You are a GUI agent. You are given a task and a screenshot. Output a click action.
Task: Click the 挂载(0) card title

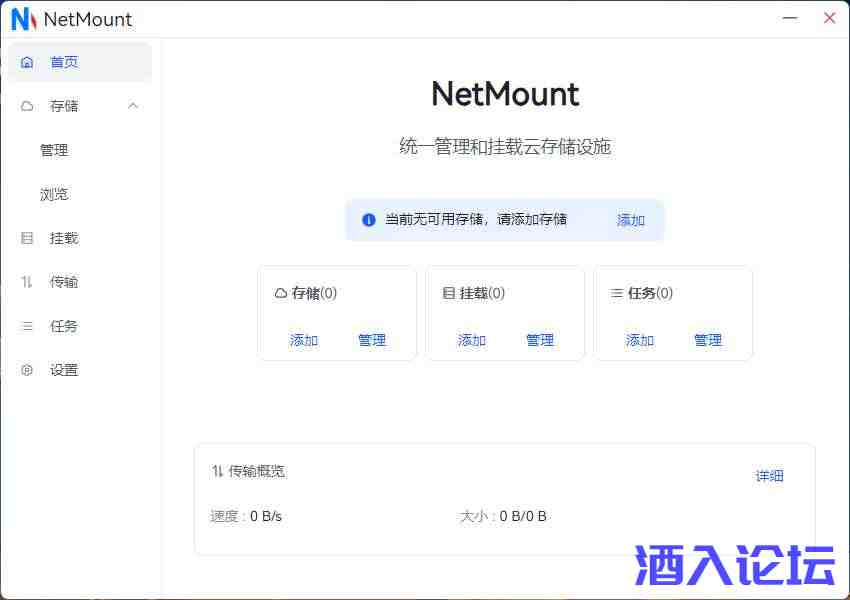[482, 293]
